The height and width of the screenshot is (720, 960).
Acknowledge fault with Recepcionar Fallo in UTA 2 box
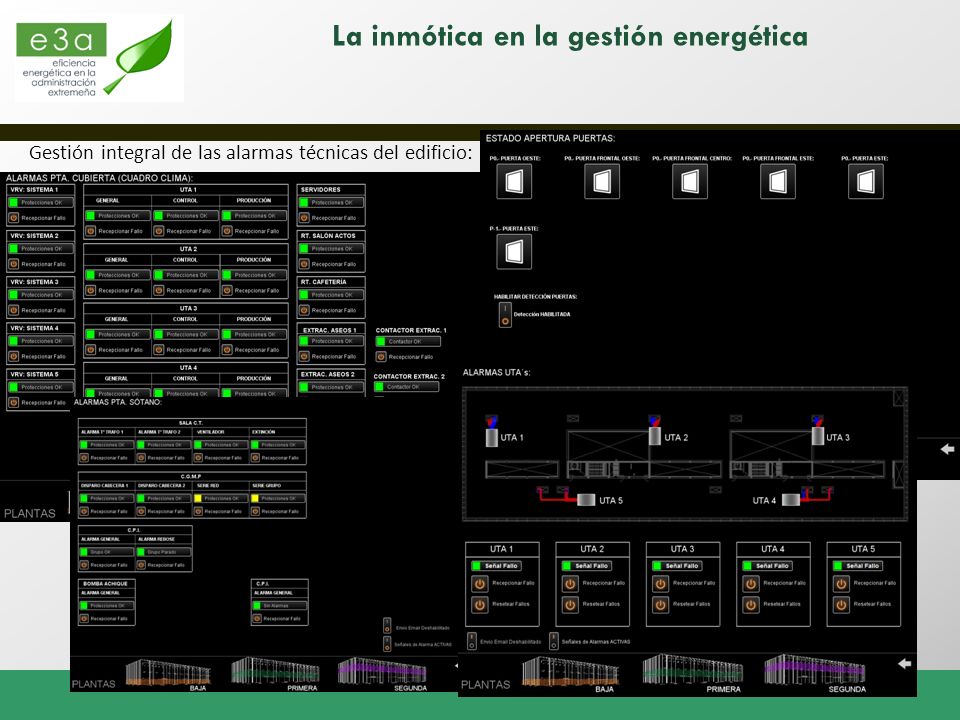[570, 583]
